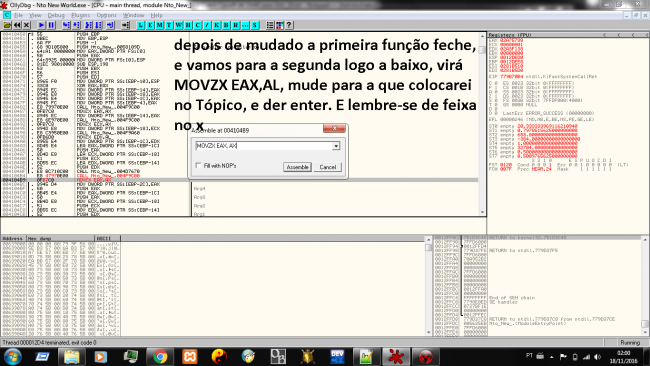Close the Assemble dialog with red X
The image size is (650, 366).
(334, 128)
